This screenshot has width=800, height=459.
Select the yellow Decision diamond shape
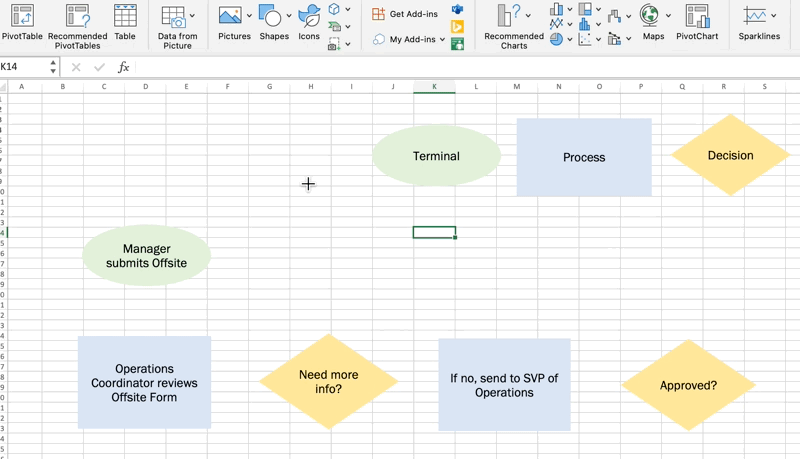point(731,155)
